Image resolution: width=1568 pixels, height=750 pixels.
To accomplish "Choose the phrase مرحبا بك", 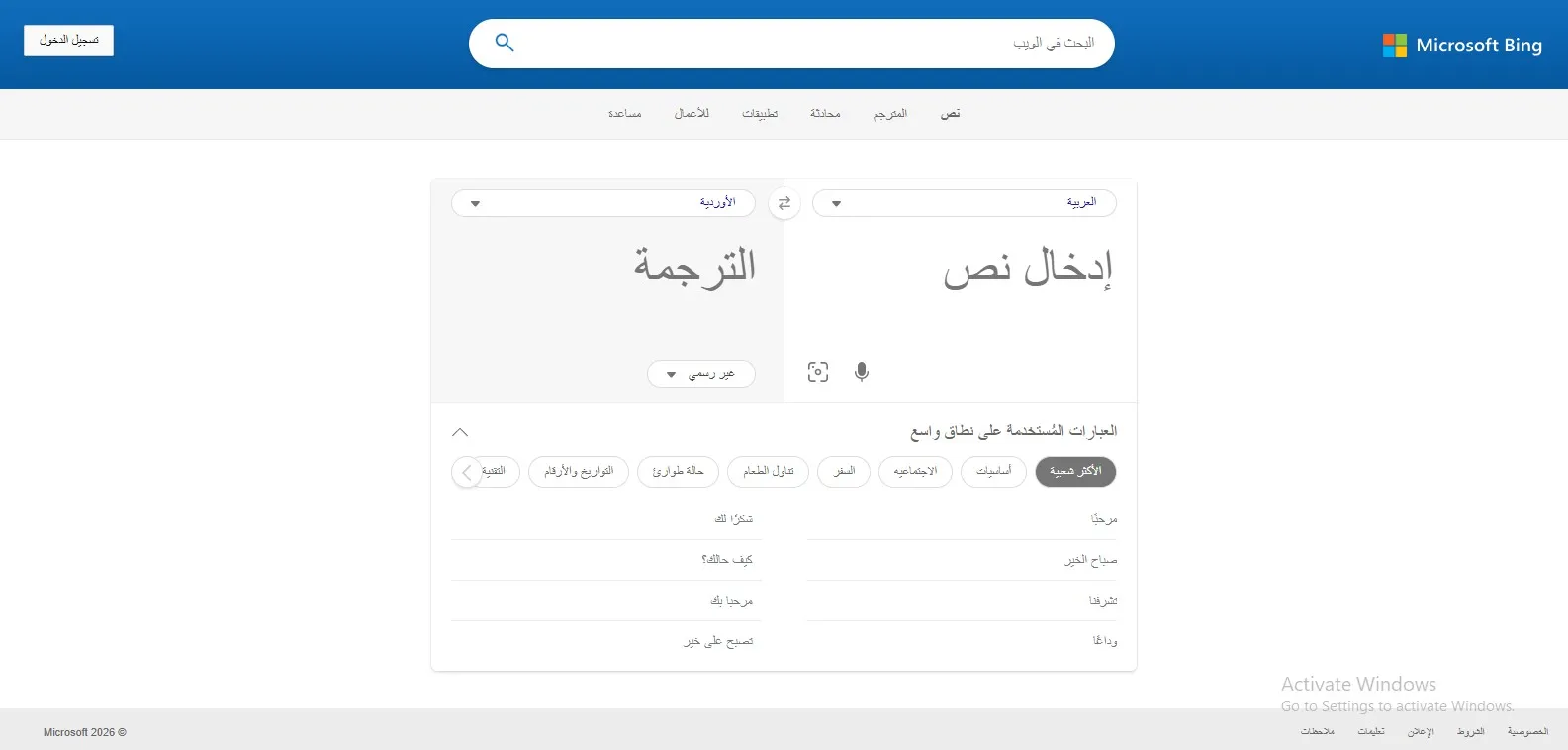I will [732, 601].
